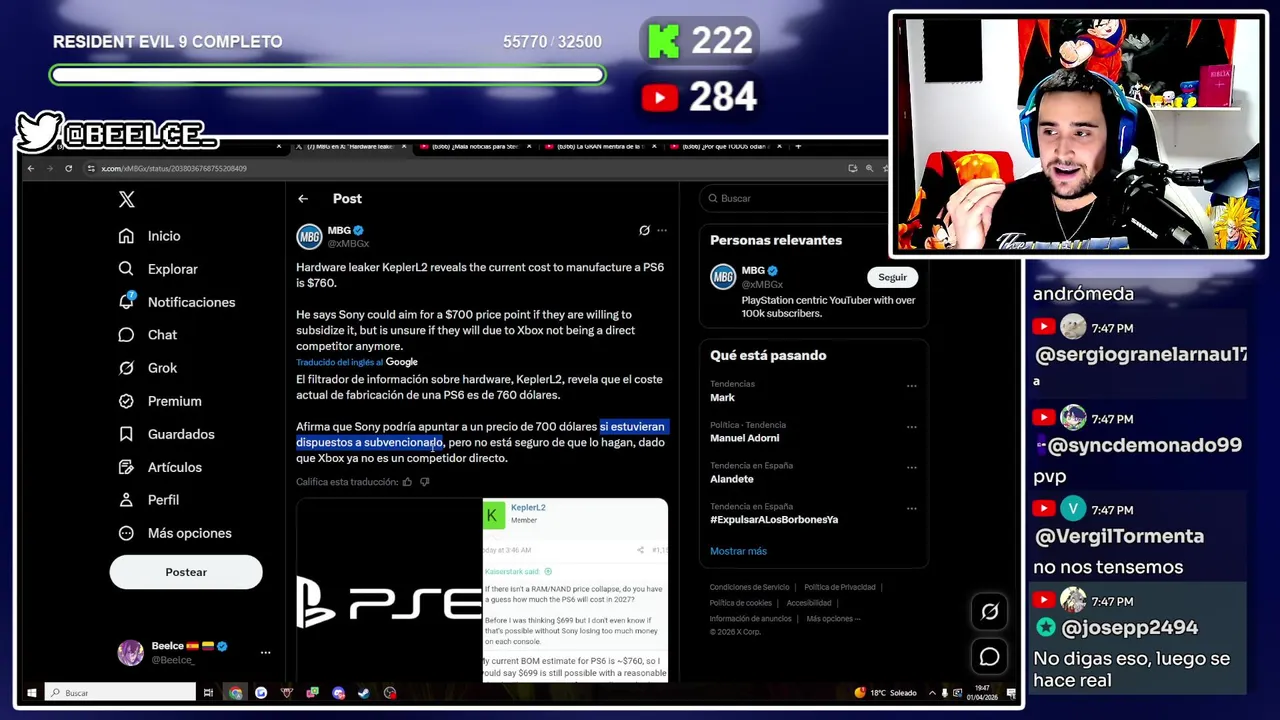This screenshot has height=720, width=1280.
Task: Open the Beelce account switcher dots
Action: [x=265, y=652]
